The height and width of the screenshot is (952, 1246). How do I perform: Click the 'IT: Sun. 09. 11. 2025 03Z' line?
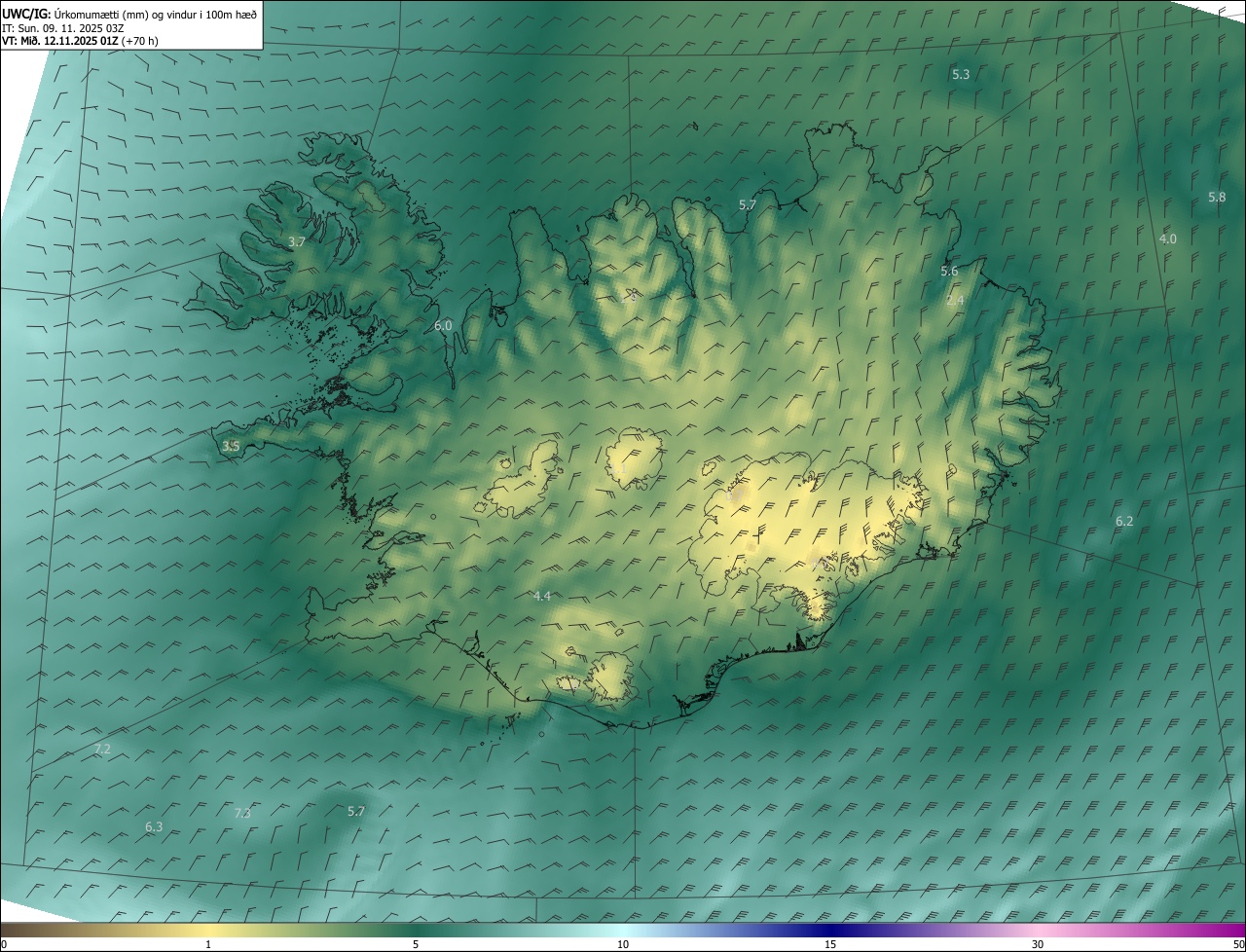tap(62, 28)
